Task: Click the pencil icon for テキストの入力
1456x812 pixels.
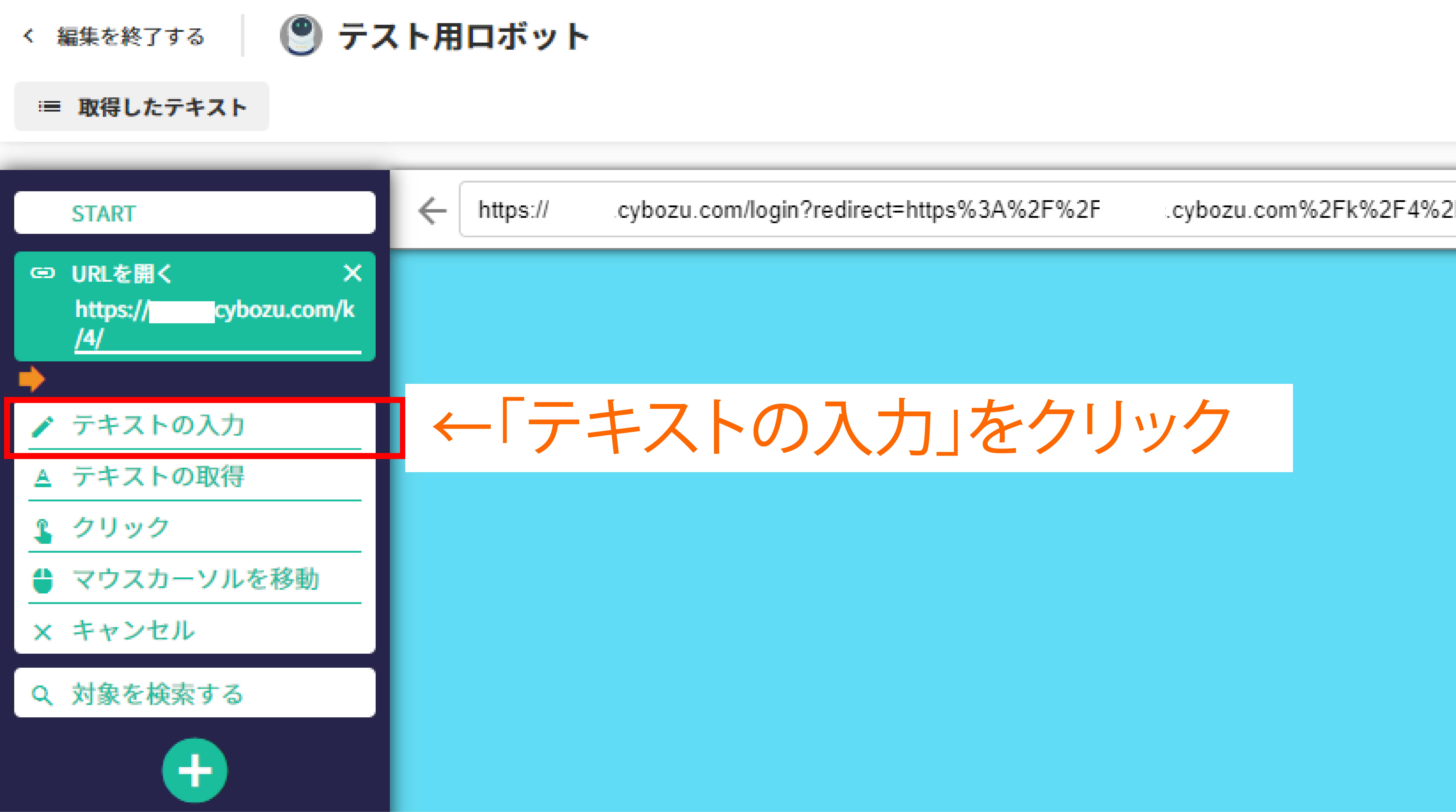Action: tap(42, 427)
